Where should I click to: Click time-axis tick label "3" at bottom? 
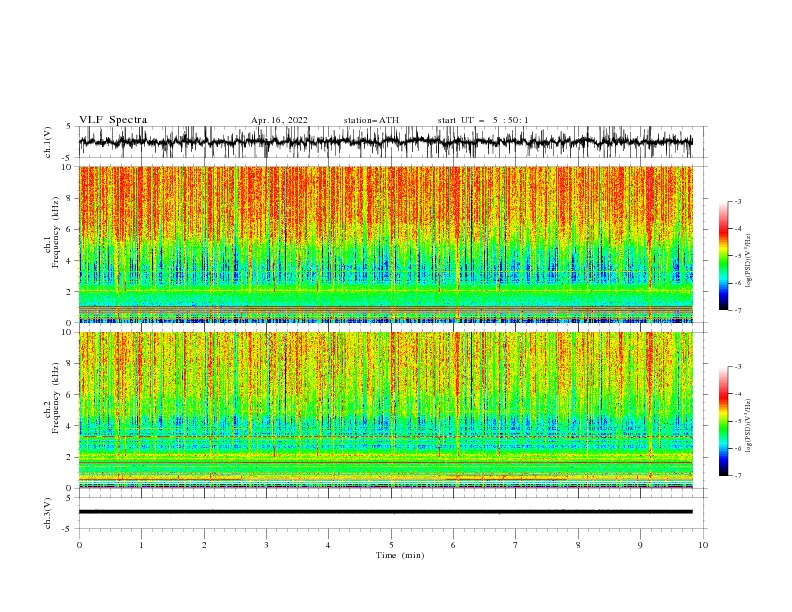[266, 545]
